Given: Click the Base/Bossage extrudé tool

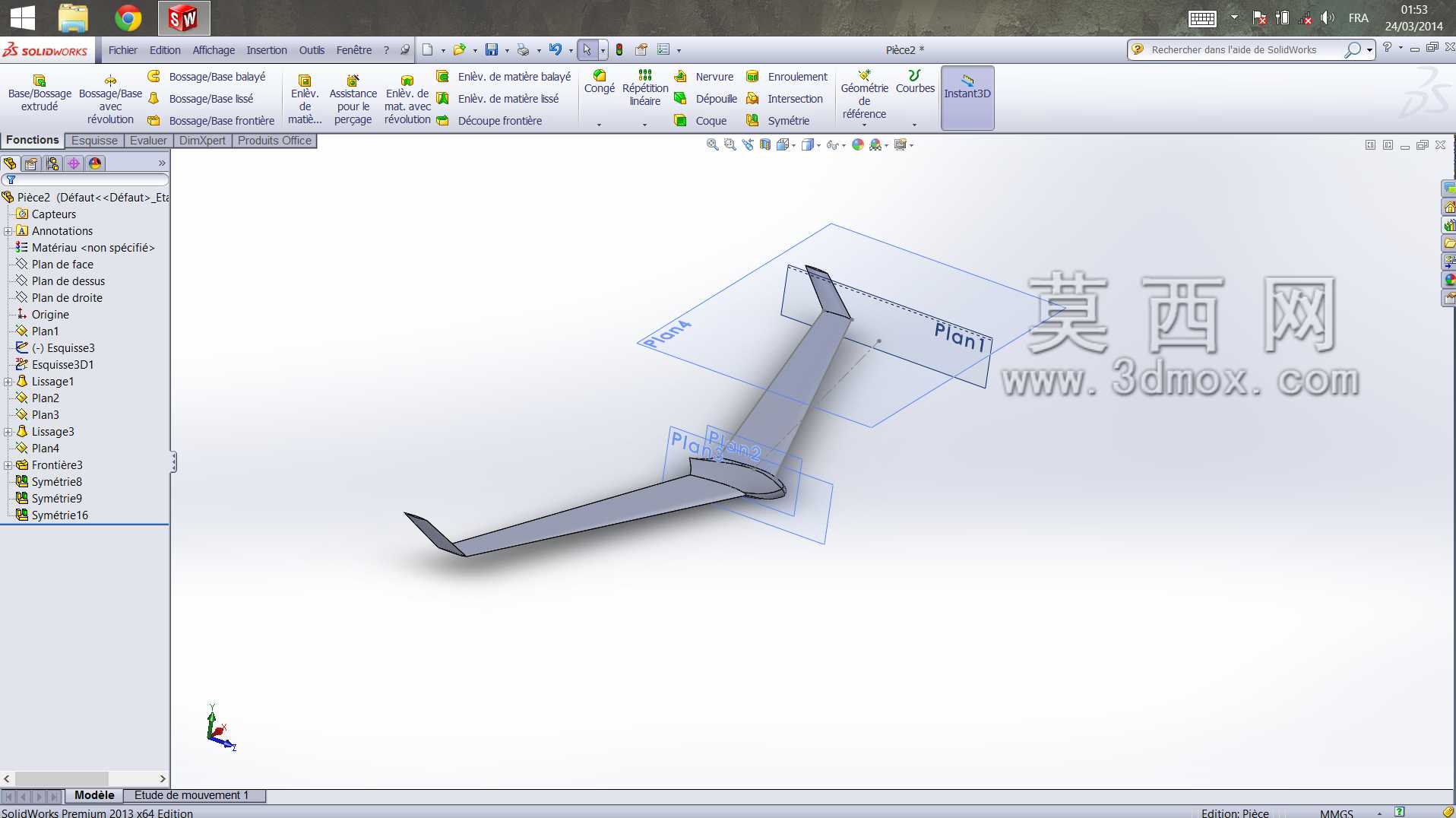Looking at the screenshot, I should [40, 94].
